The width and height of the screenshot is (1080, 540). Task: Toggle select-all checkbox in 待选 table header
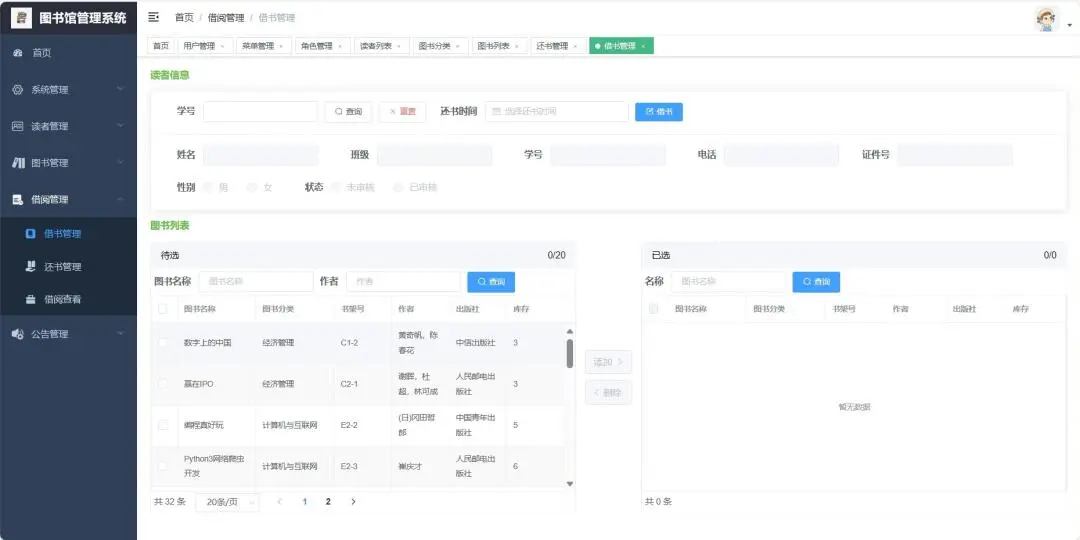click(163, 309)
